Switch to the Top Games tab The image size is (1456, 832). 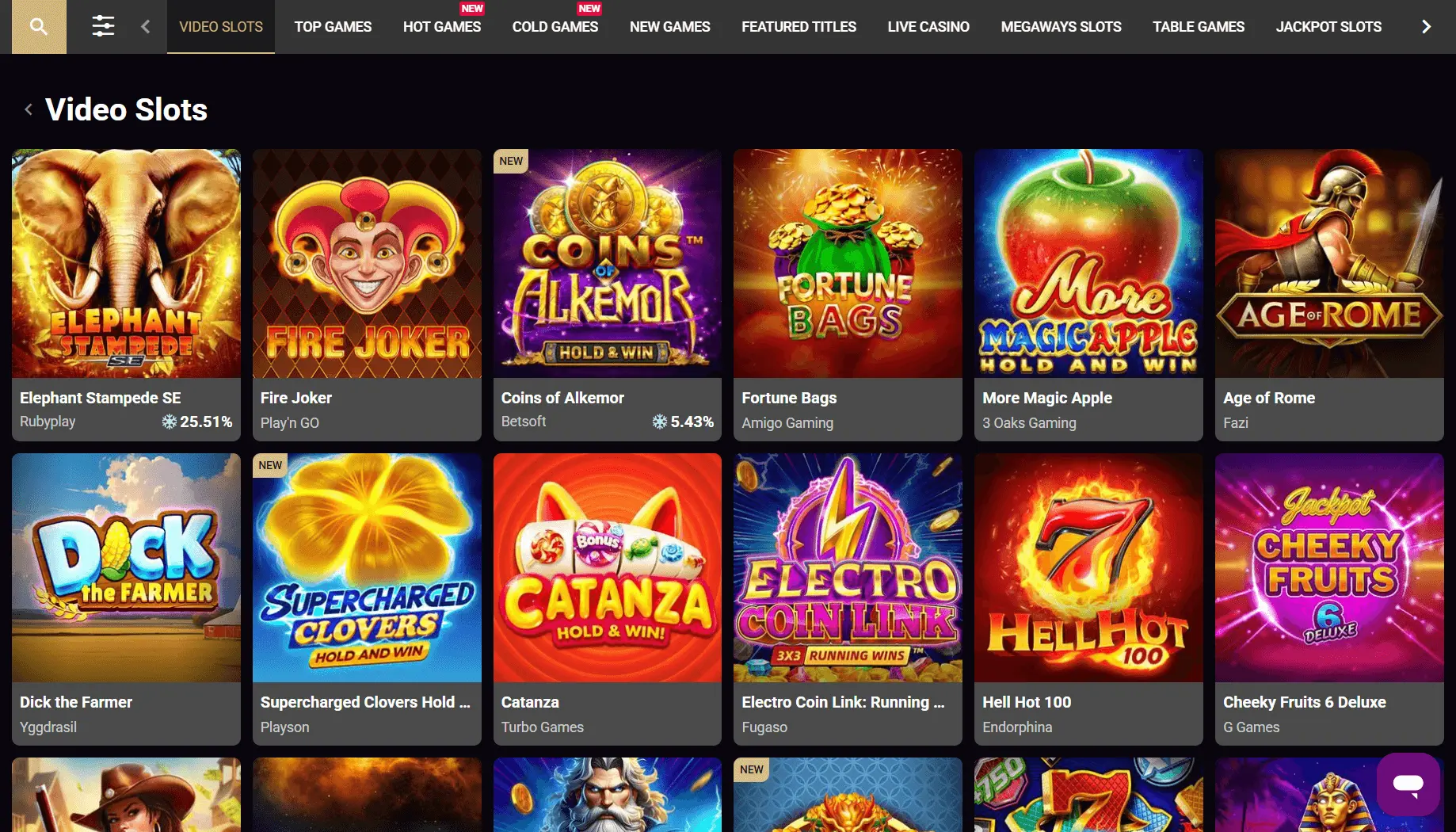coord(333,27)
